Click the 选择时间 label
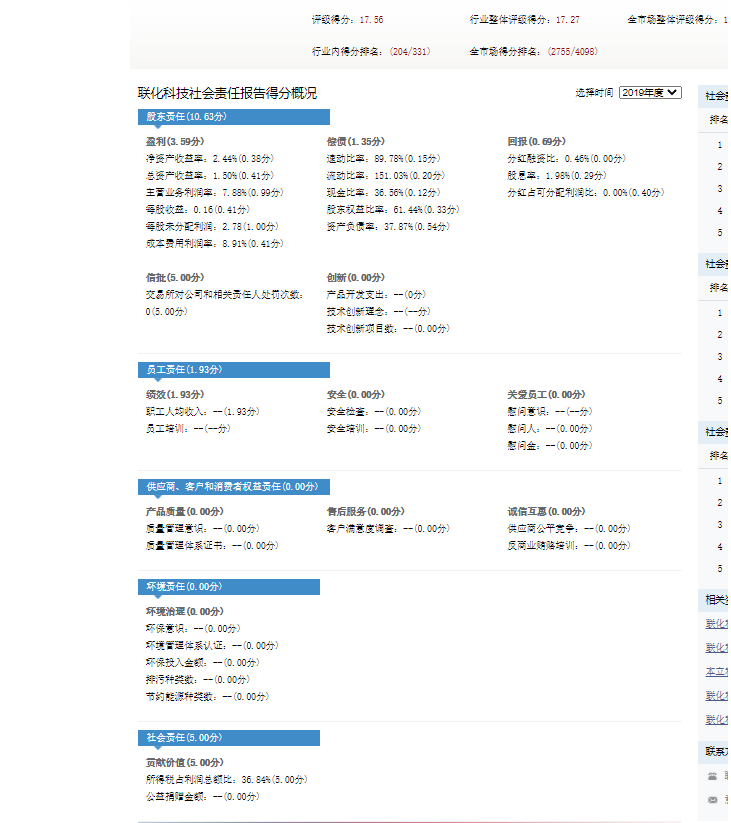 594,92
